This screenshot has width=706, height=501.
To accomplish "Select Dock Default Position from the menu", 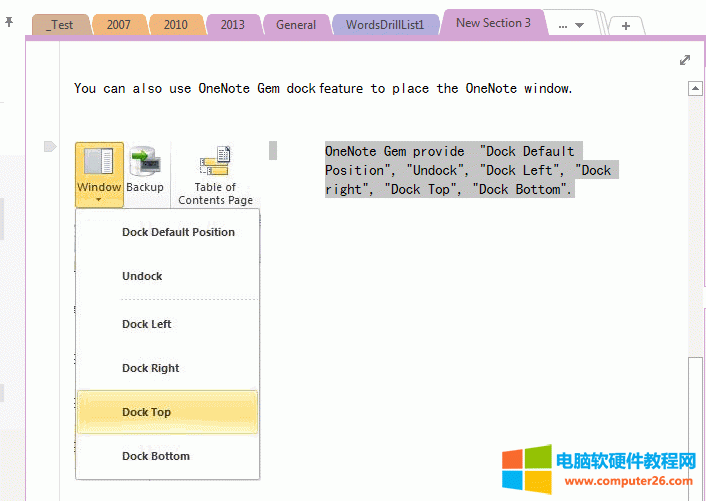I will (x=178, y=232).
